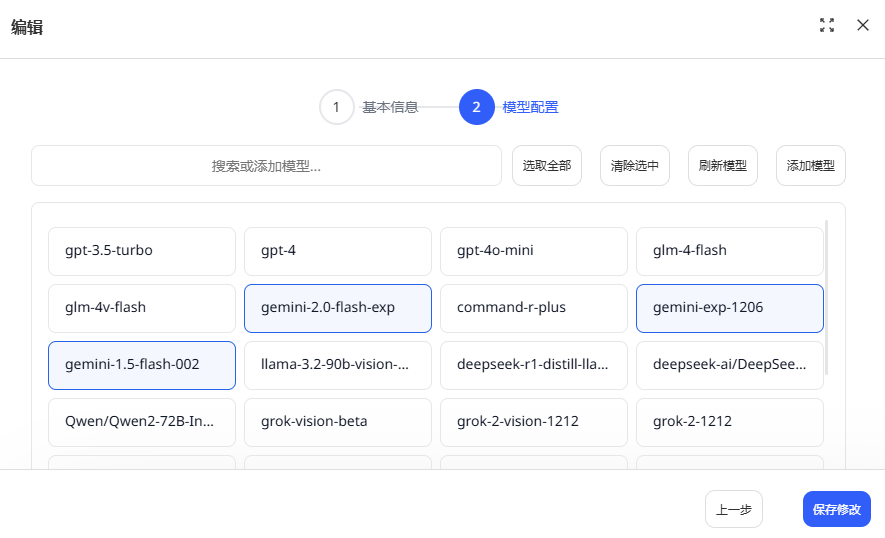Click the 清除选中 button
The width and height of the screenshot is (885, 538).
click(635, 165)
